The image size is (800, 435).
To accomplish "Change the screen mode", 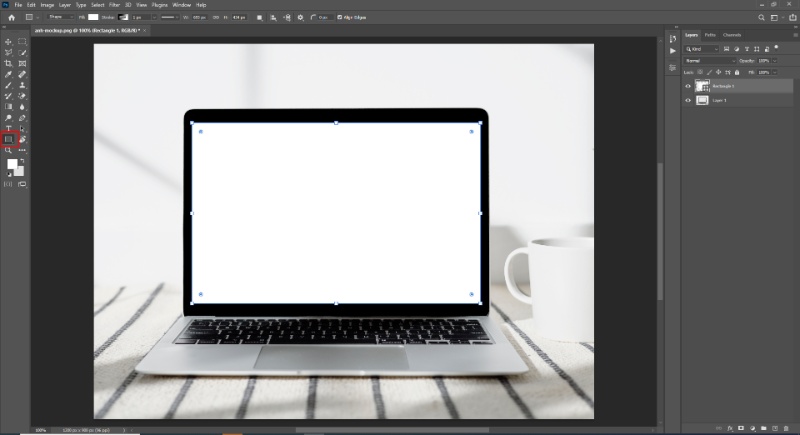I will [22, 184].
